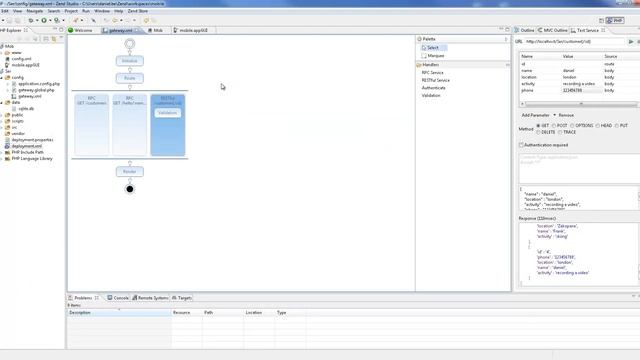Expand application.config.php tree node
The image size is (640, 360).
(x=8, y=84)
